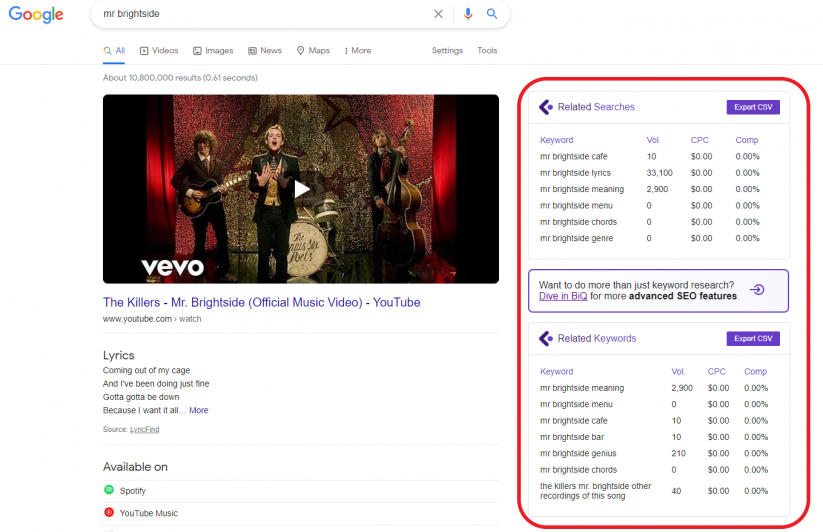This screenshot has height=532, width=823.
Task: Switch to the News tab
Action: [265, 51]
